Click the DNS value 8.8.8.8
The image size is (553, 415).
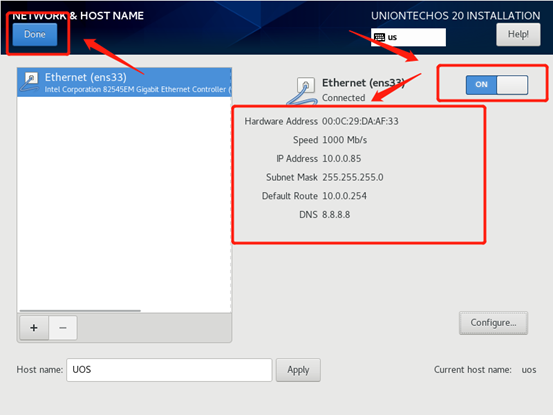tap(336, 215)
